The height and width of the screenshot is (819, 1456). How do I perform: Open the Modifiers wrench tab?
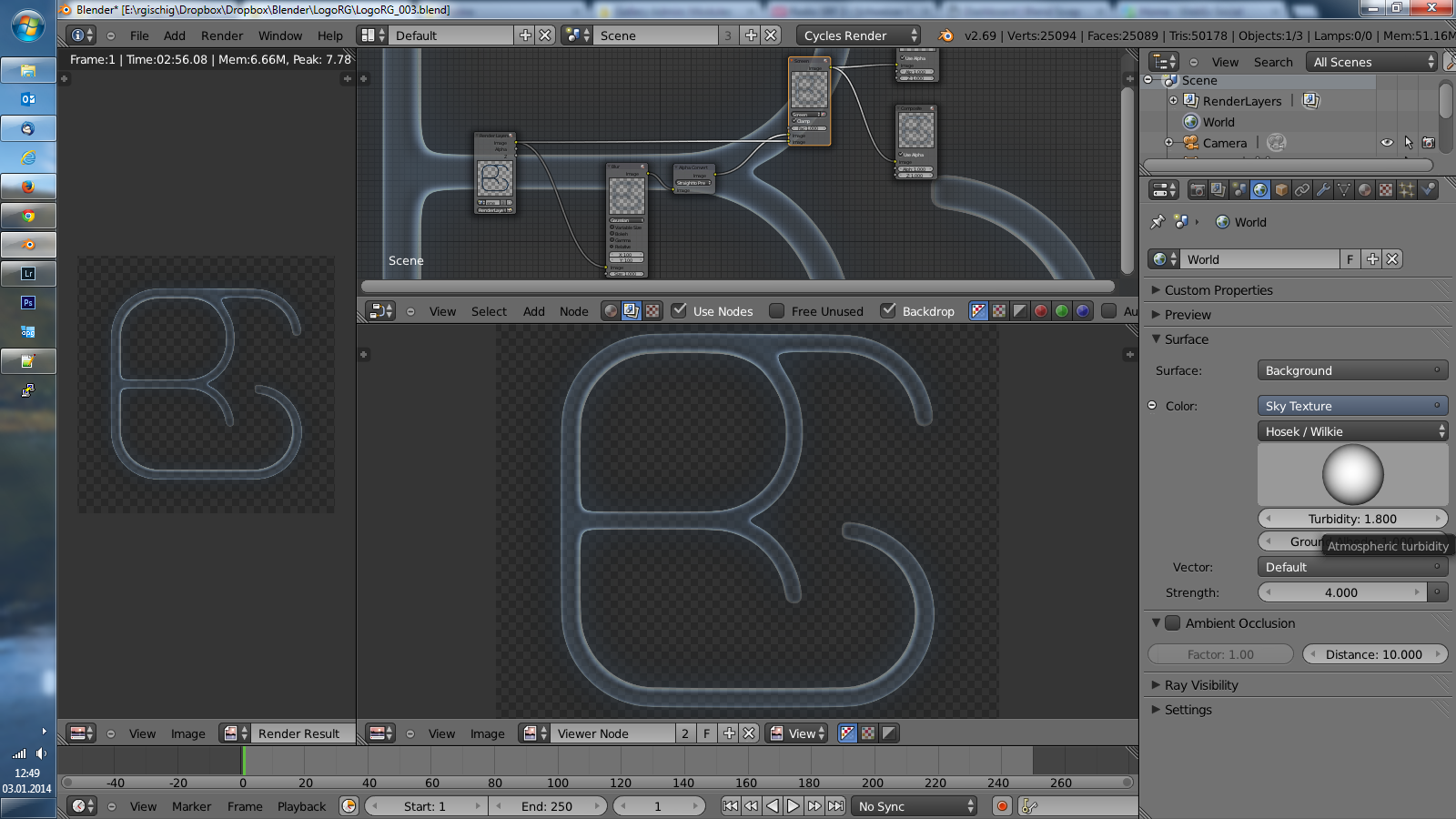pyautogui.click(x=1323, y=190)
